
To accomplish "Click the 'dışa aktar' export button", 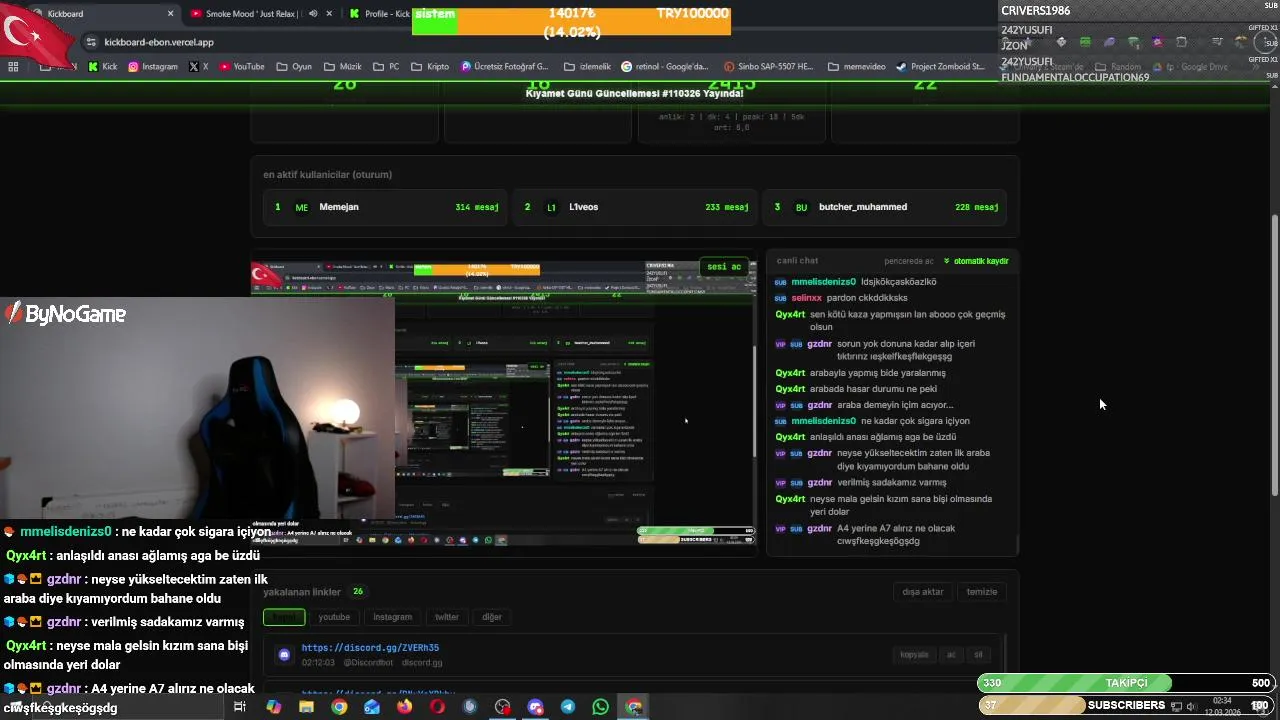I will tap(922, 592).
